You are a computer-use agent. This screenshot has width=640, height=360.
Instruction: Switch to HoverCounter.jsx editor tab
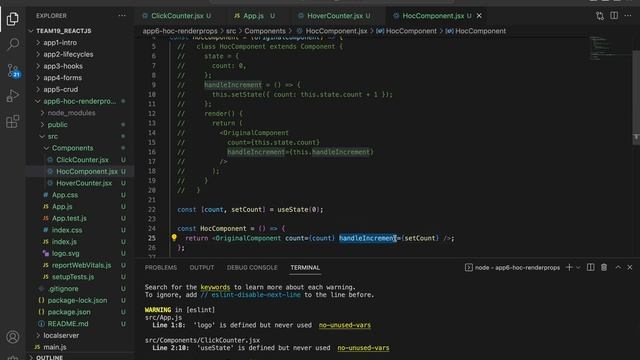point(335,16)
